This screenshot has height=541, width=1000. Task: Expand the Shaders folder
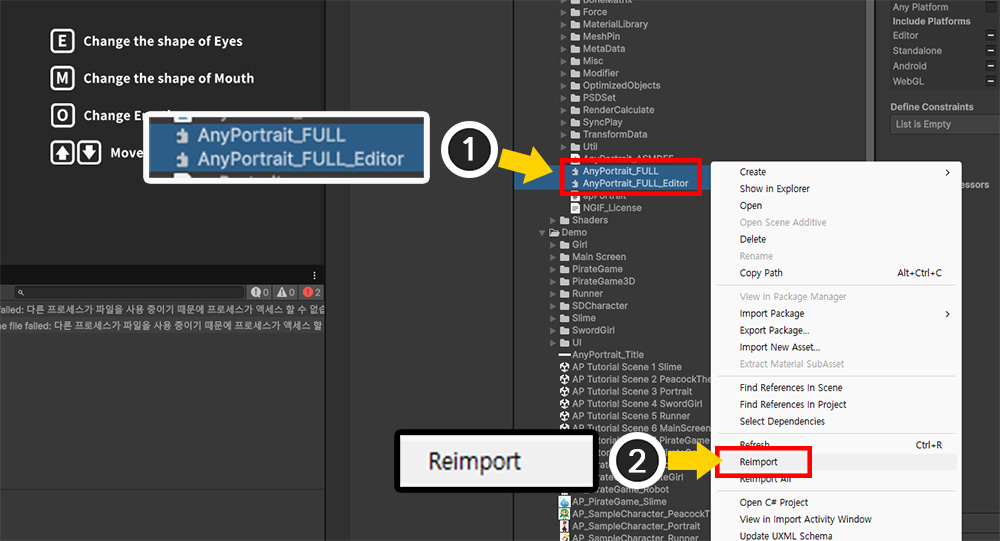tap(554, 220)
